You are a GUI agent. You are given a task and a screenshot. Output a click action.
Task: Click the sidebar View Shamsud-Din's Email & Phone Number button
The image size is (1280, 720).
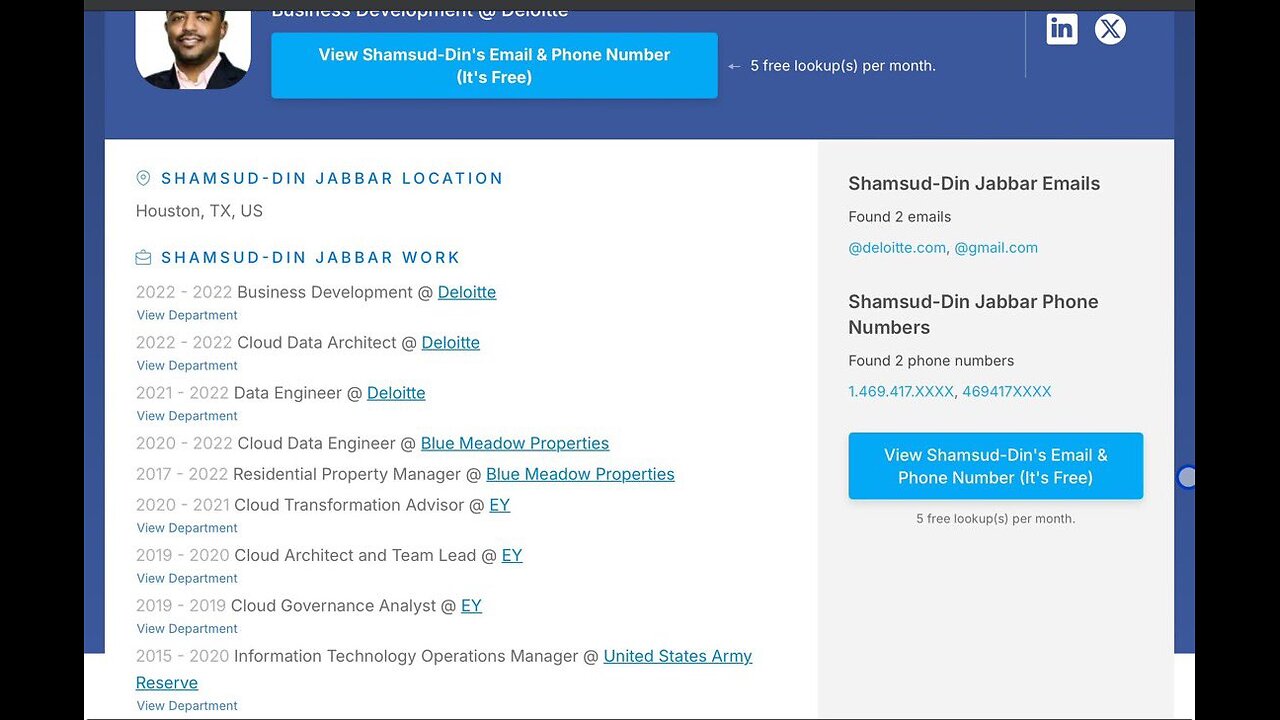996,466
